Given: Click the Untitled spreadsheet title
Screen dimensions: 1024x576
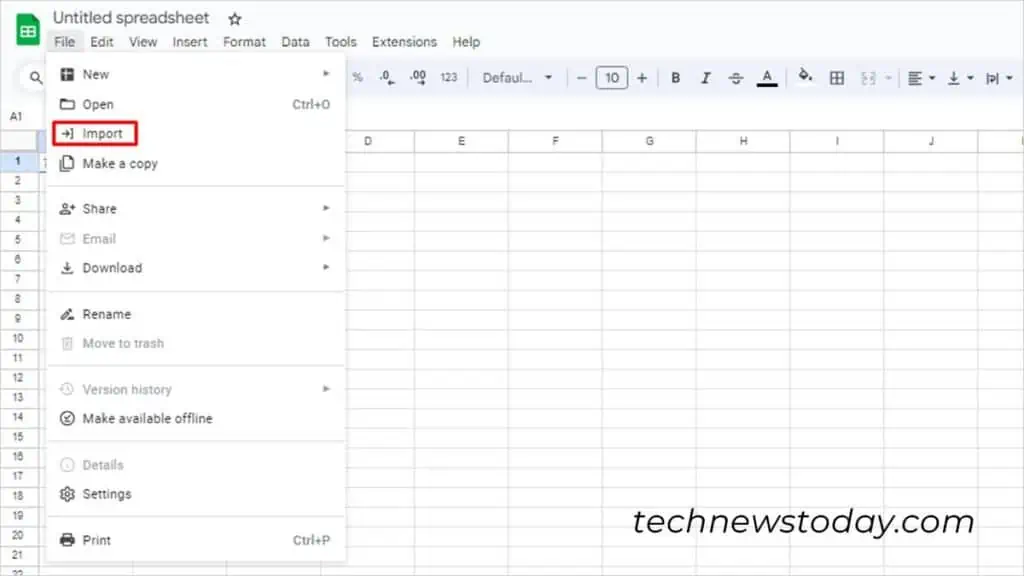Looking at the screenshot, I should point(131,18).
